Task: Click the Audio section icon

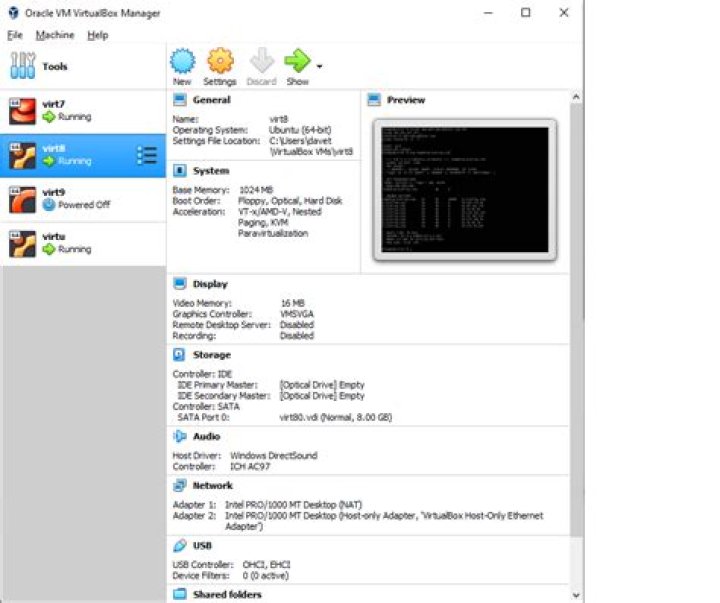Action: (180, 436)
